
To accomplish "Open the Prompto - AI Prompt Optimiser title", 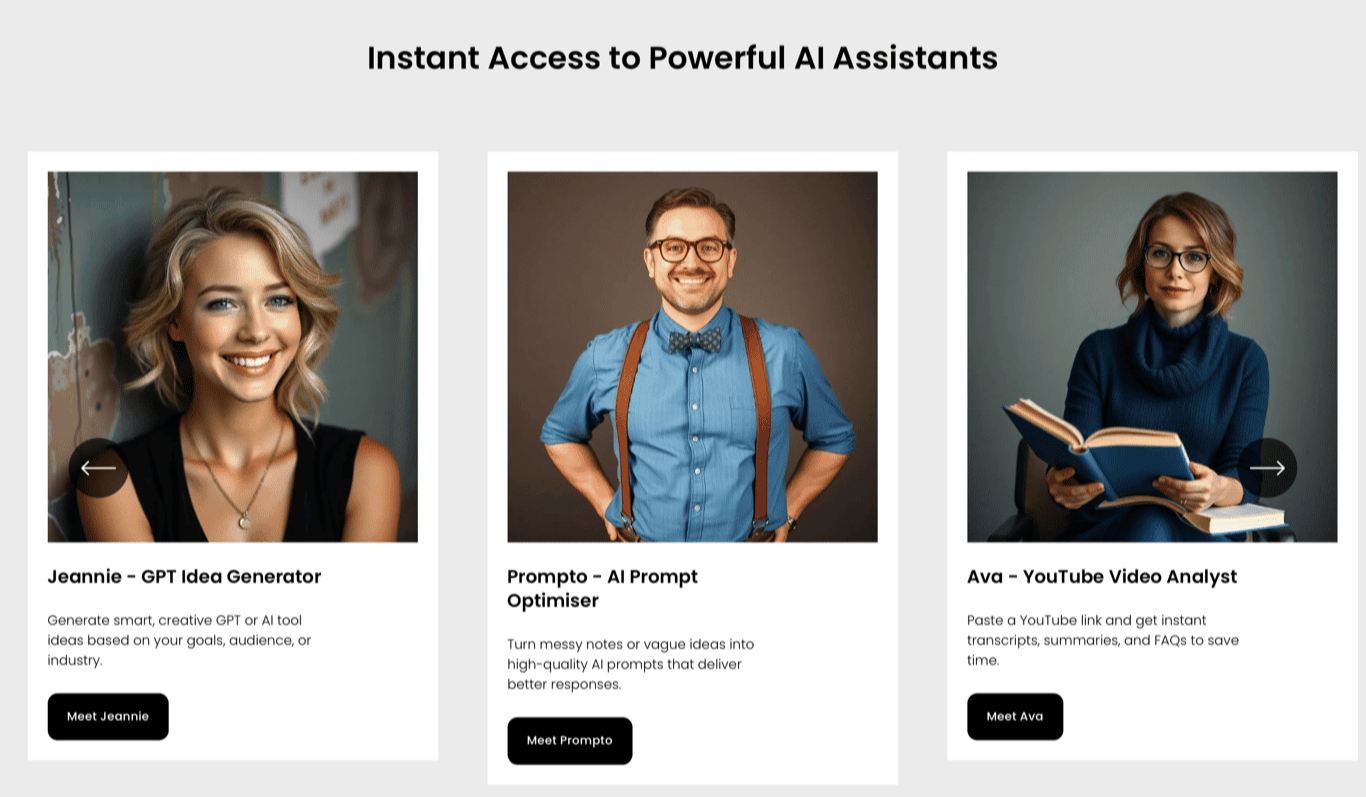I will 603,588.
